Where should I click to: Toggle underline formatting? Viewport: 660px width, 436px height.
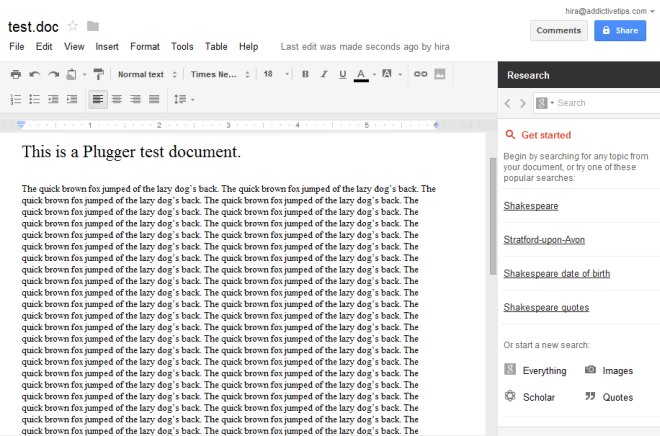[343, 74]
